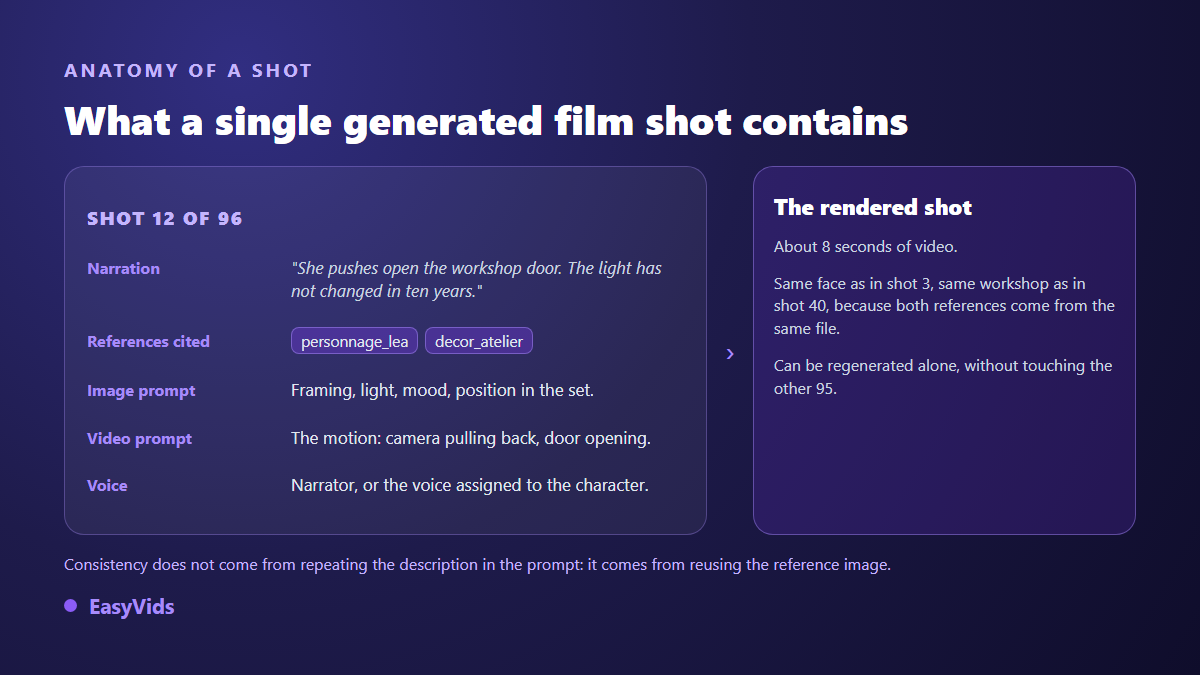
Task: Select the decor_atelier reference tag
Action: click(x=479, y=341)
